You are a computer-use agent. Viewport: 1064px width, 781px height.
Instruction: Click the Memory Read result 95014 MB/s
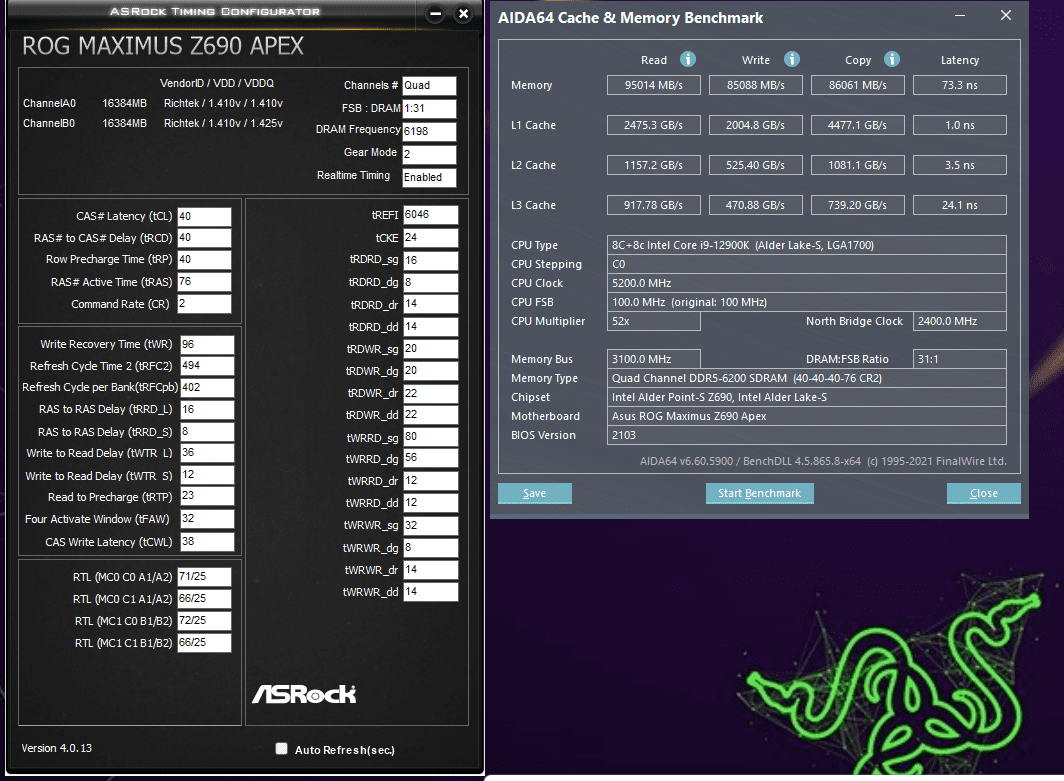click(653, 85)
